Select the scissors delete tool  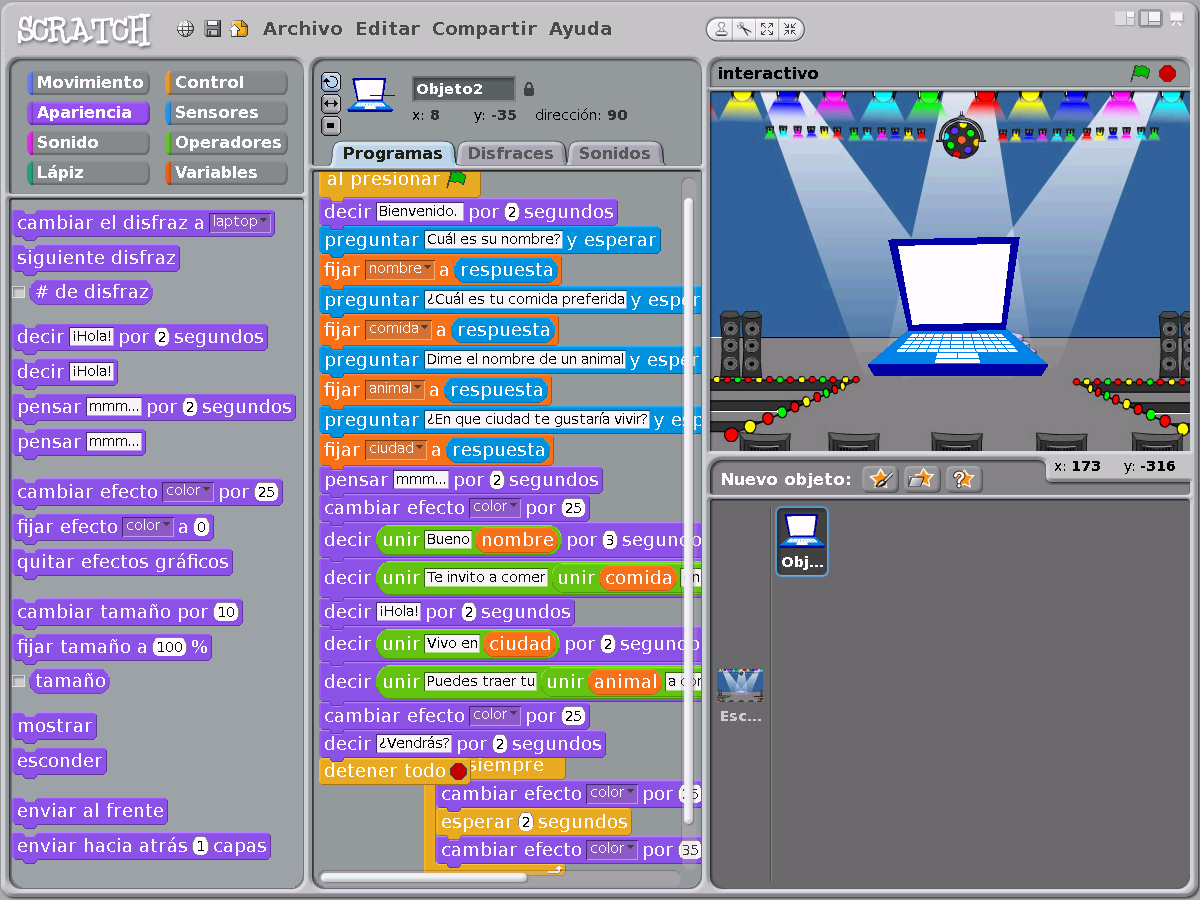coord(745,28)
